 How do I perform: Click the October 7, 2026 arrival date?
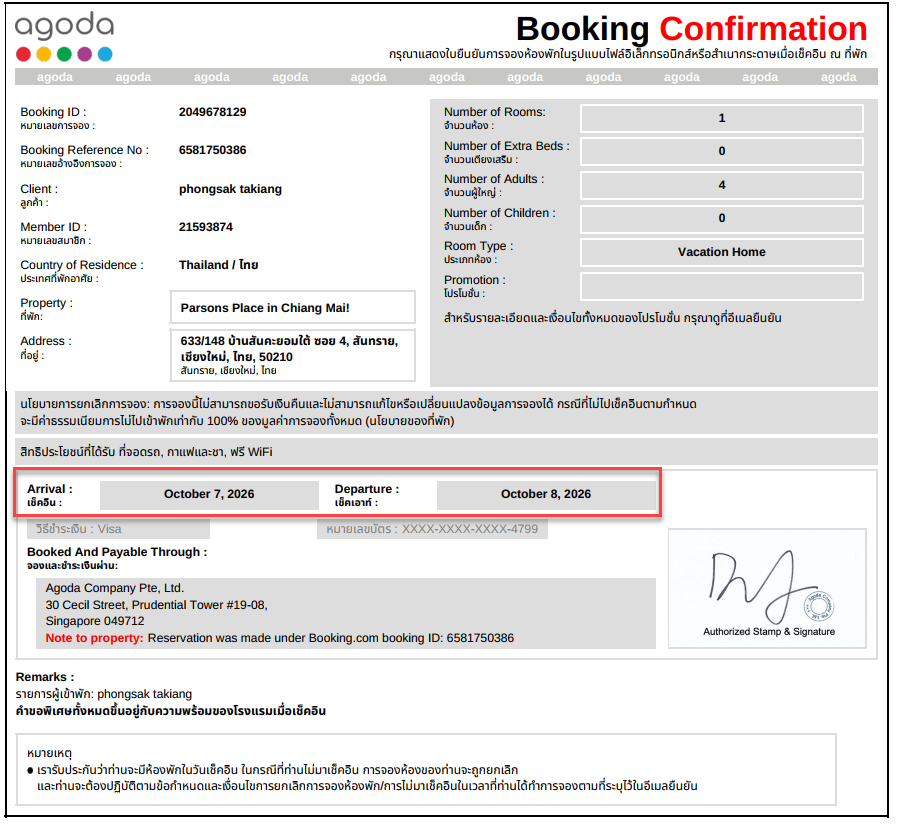coord(209,494)
